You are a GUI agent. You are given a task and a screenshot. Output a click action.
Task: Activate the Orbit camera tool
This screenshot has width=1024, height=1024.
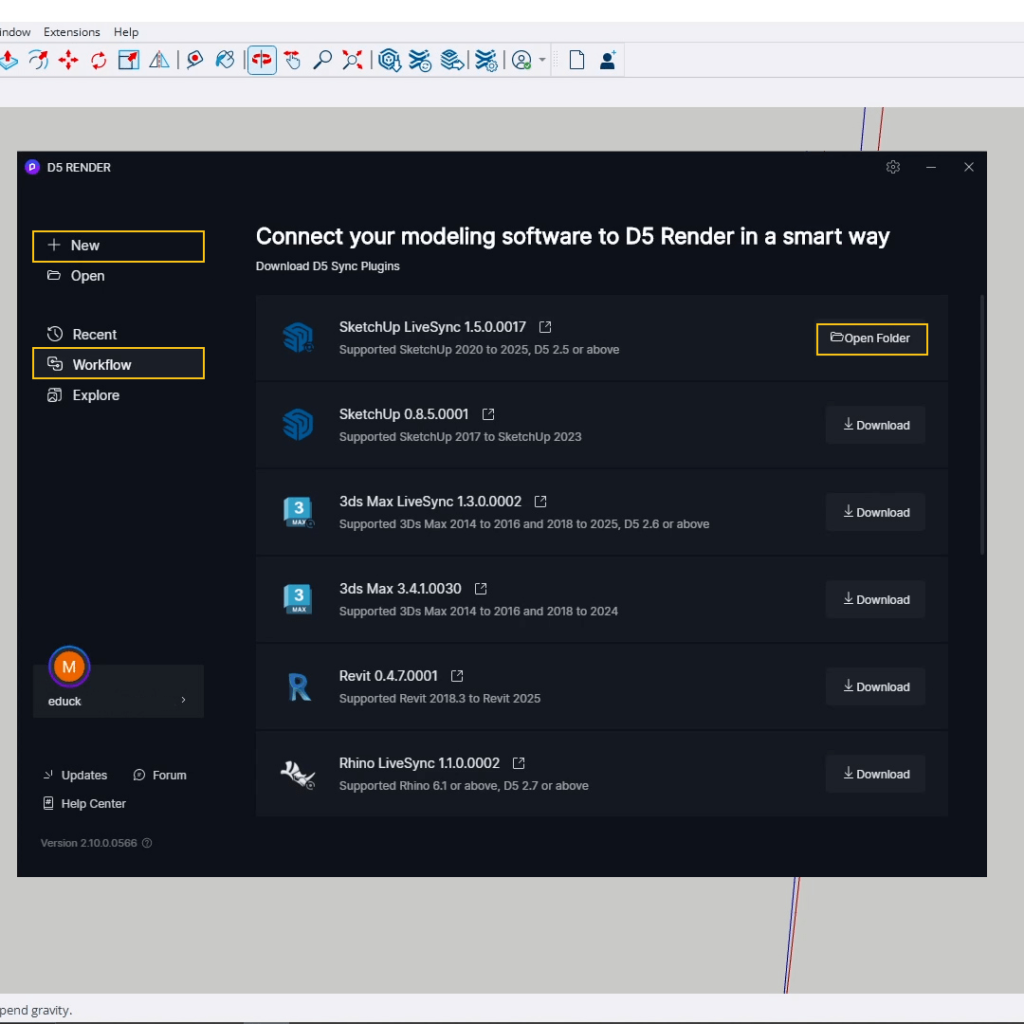click(x=262, y=61)
